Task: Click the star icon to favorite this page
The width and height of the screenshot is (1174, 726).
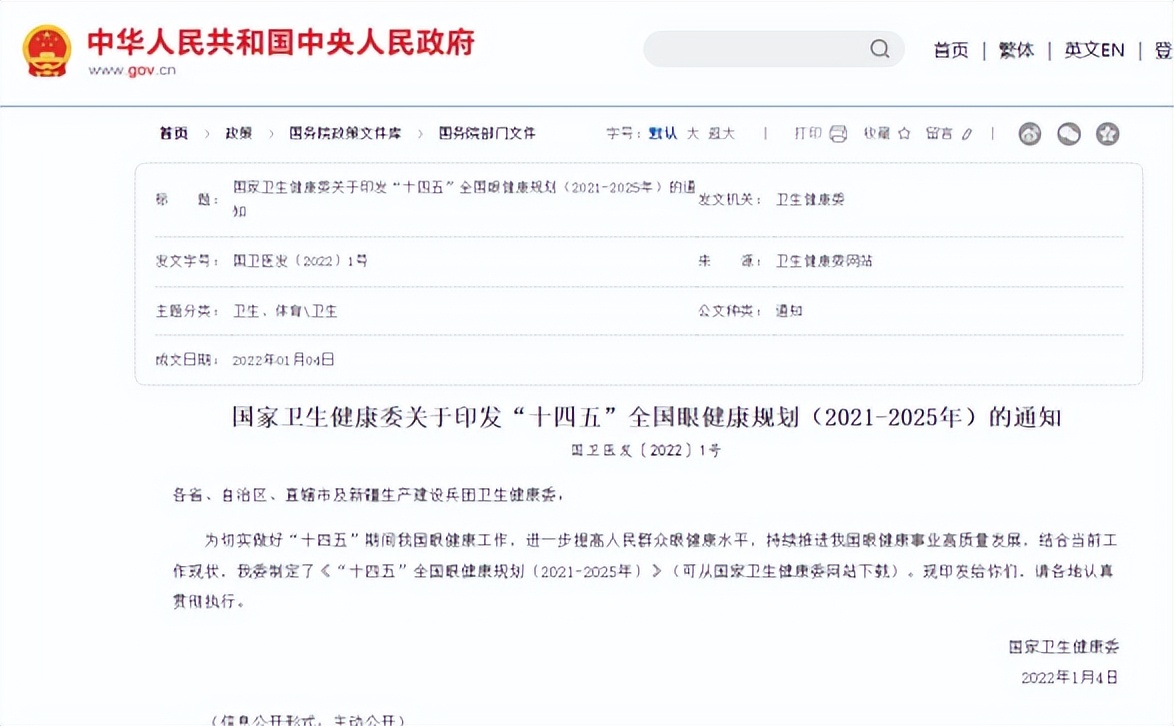Action: (x=904, y=133)
